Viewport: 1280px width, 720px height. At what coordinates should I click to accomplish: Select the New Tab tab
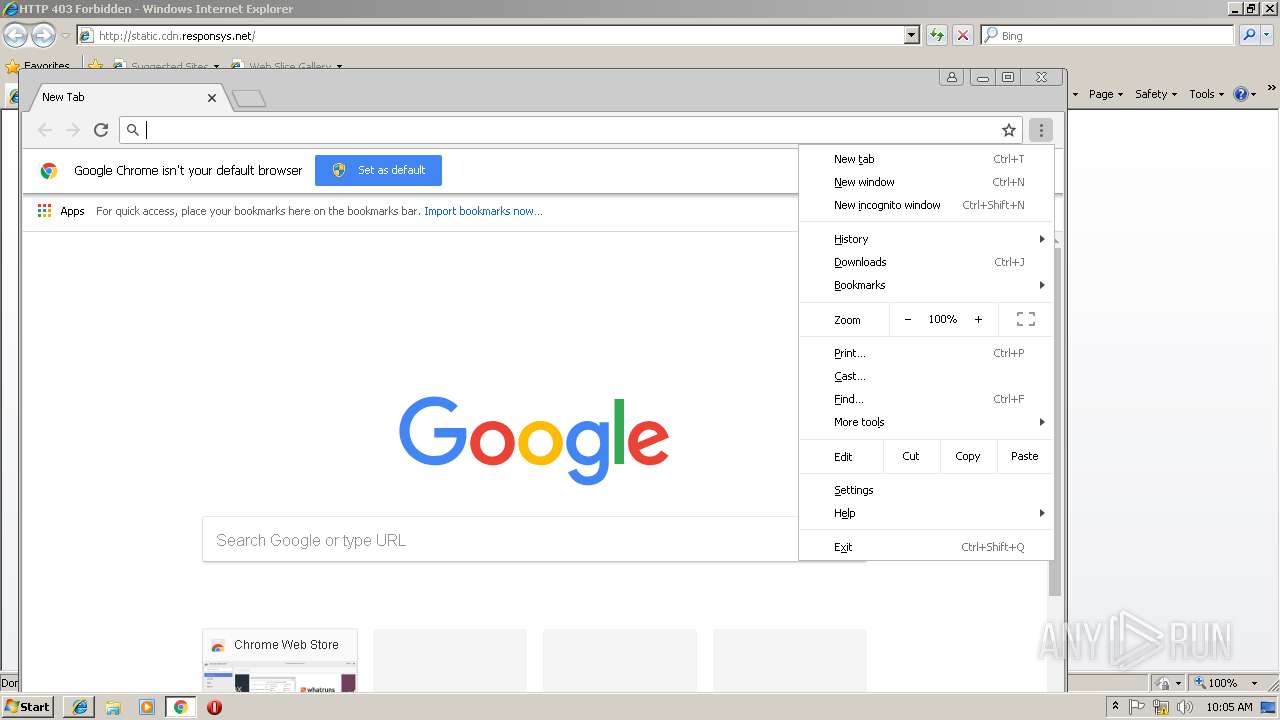click(127, 97)
